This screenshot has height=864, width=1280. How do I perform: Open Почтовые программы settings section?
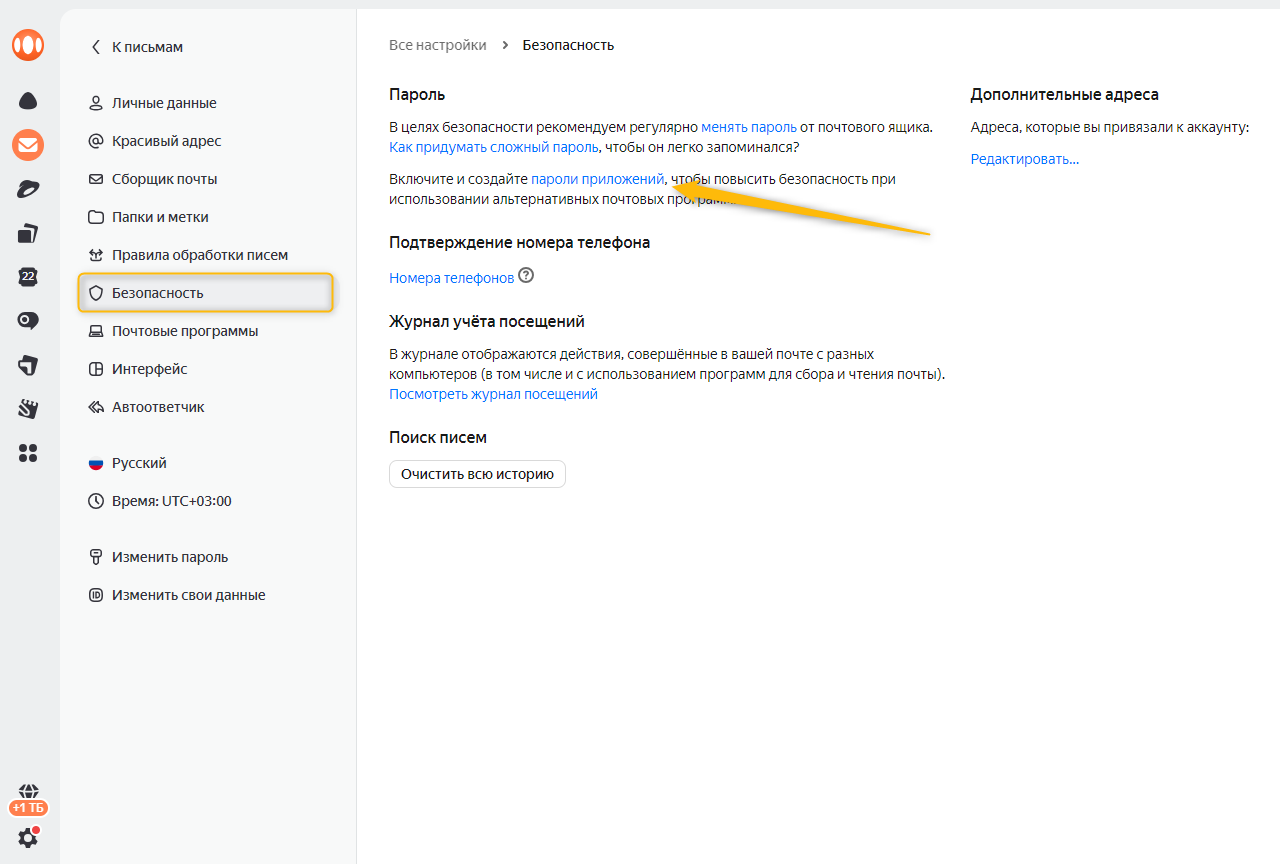[x=185, y=331]
